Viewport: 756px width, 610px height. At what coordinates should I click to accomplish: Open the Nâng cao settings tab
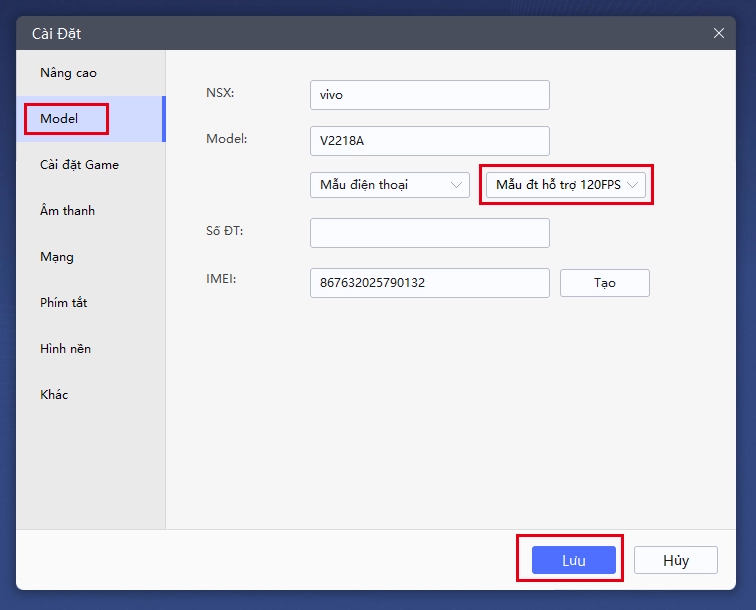(68, 73)
